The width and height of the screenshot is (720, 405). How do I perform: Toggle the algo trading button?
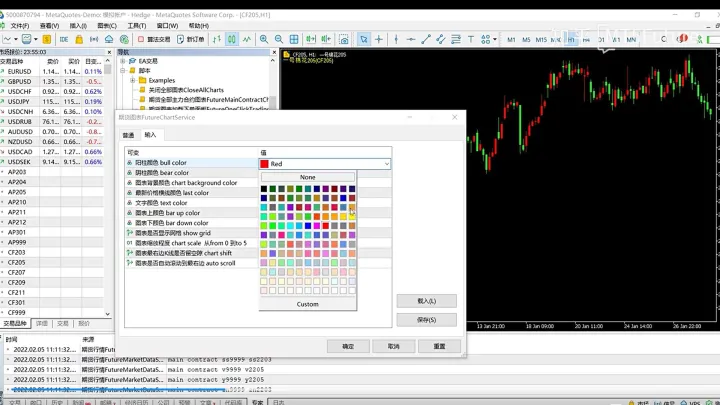[154, 39]
